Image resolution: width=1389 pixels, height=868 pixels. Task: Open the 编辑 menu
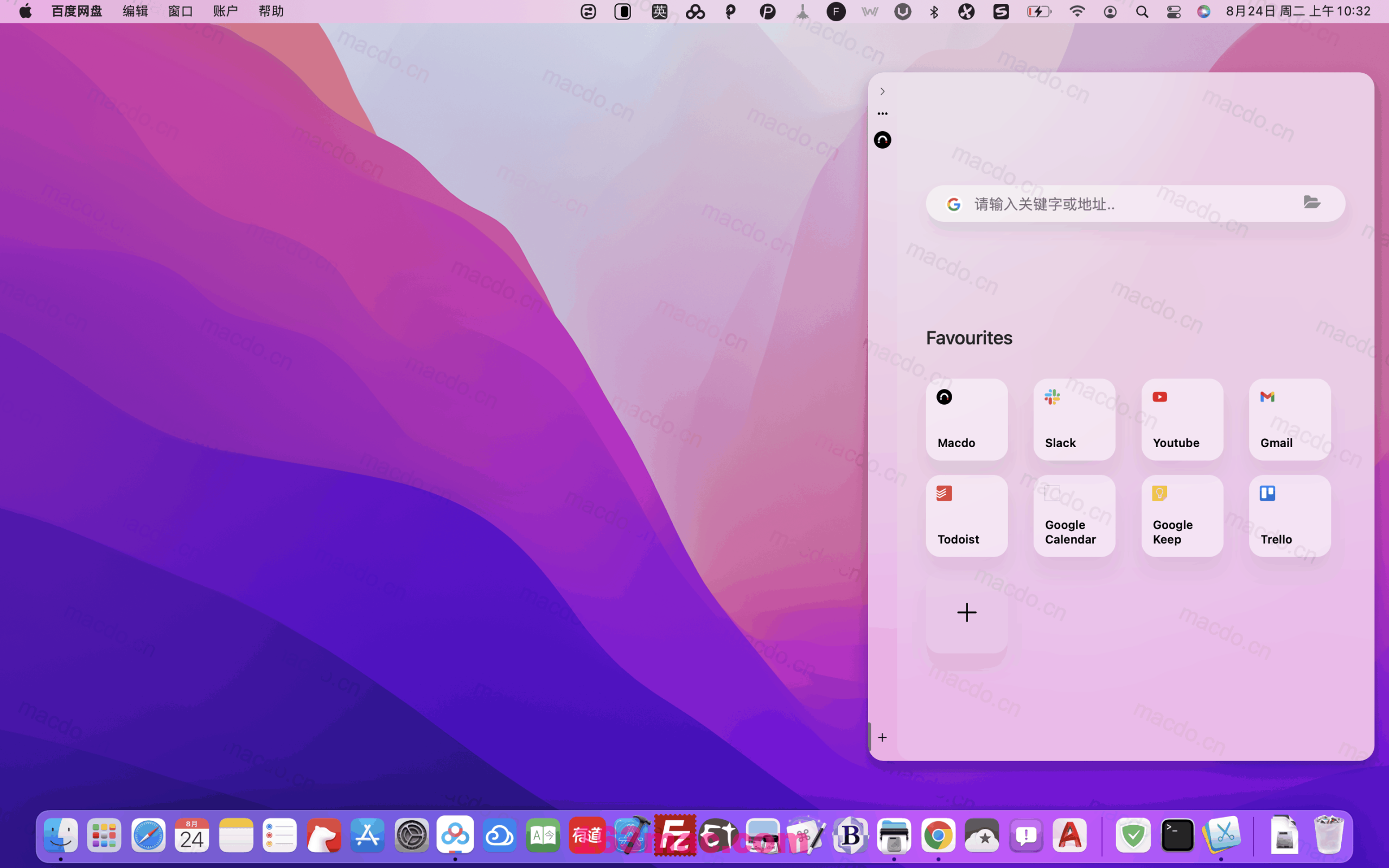click(x=136, y=11)
